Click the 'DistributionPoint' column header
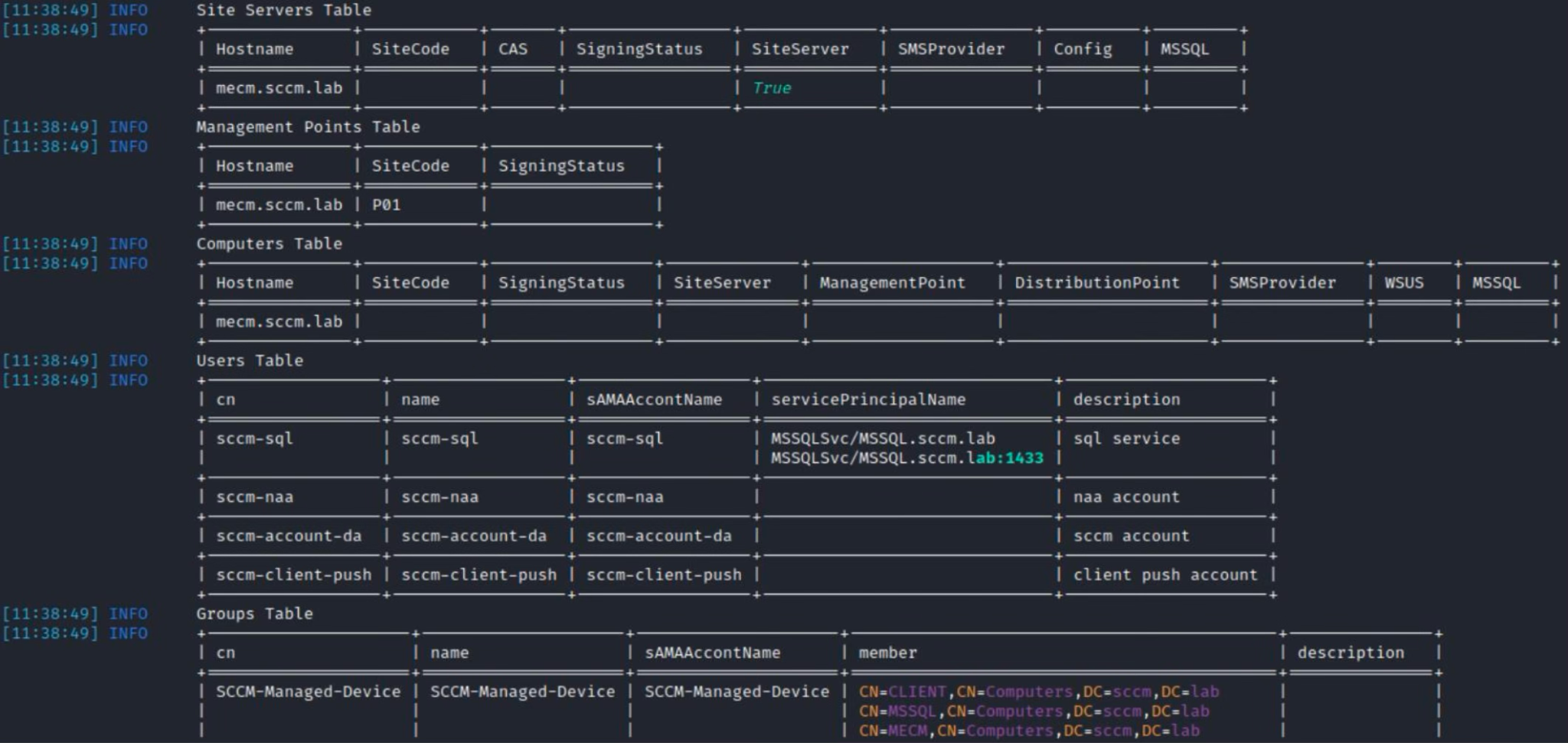Viewport: 1568px width, 743px height. pyautogui.click(x=1097, y=283)
